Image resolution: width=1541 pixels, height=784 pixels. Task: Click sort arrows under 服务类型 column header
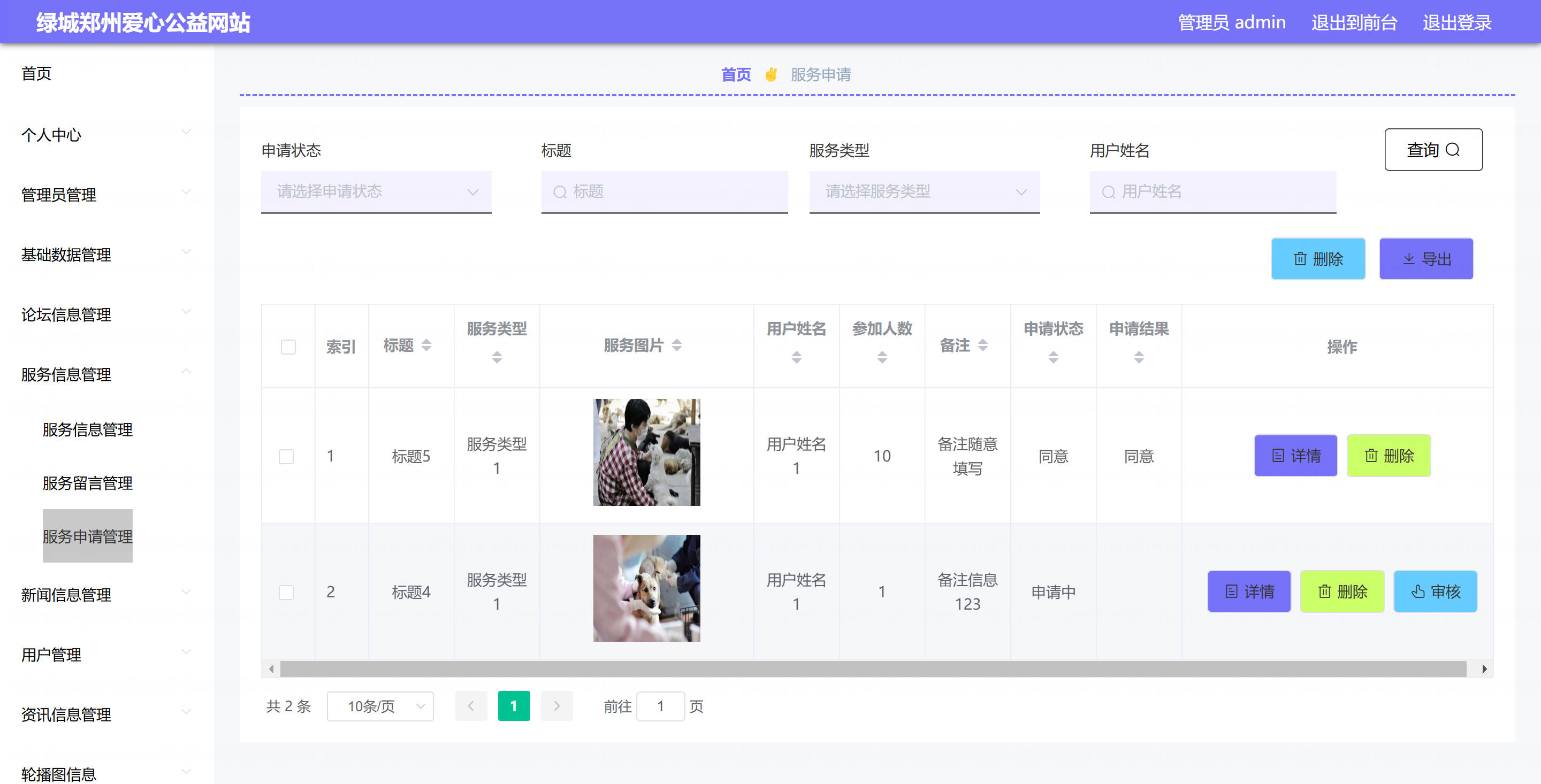(x=497, y=357)
